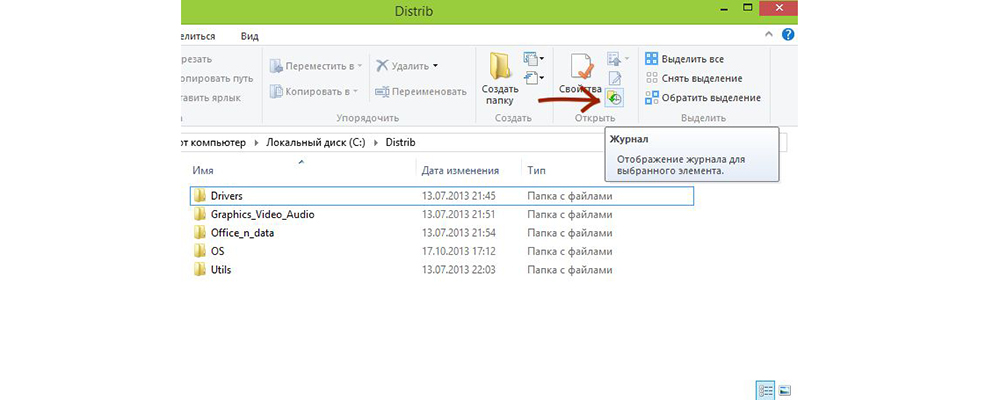Expand the Удалить (delete) dropdown arrow
1000x400 pixels.
click(x=435, y=66)
